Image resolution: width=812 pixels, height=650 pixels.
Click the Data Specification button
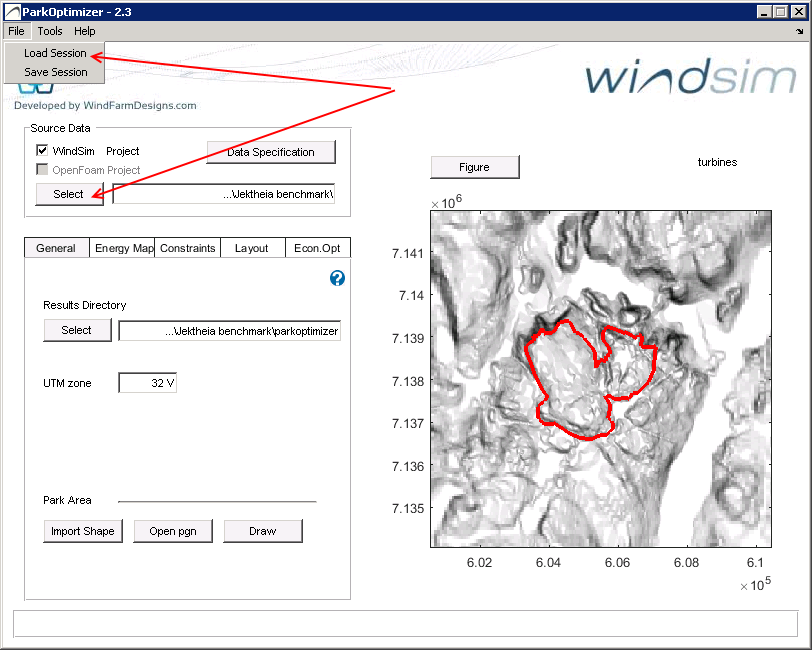click(x=271, y=152)
